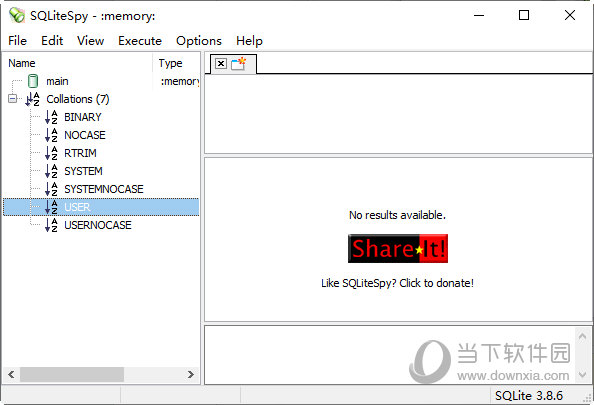Select the USERNOCASE collation
Image resolution: width=594 pixels, height=405 pixels.
pos(98,225)
